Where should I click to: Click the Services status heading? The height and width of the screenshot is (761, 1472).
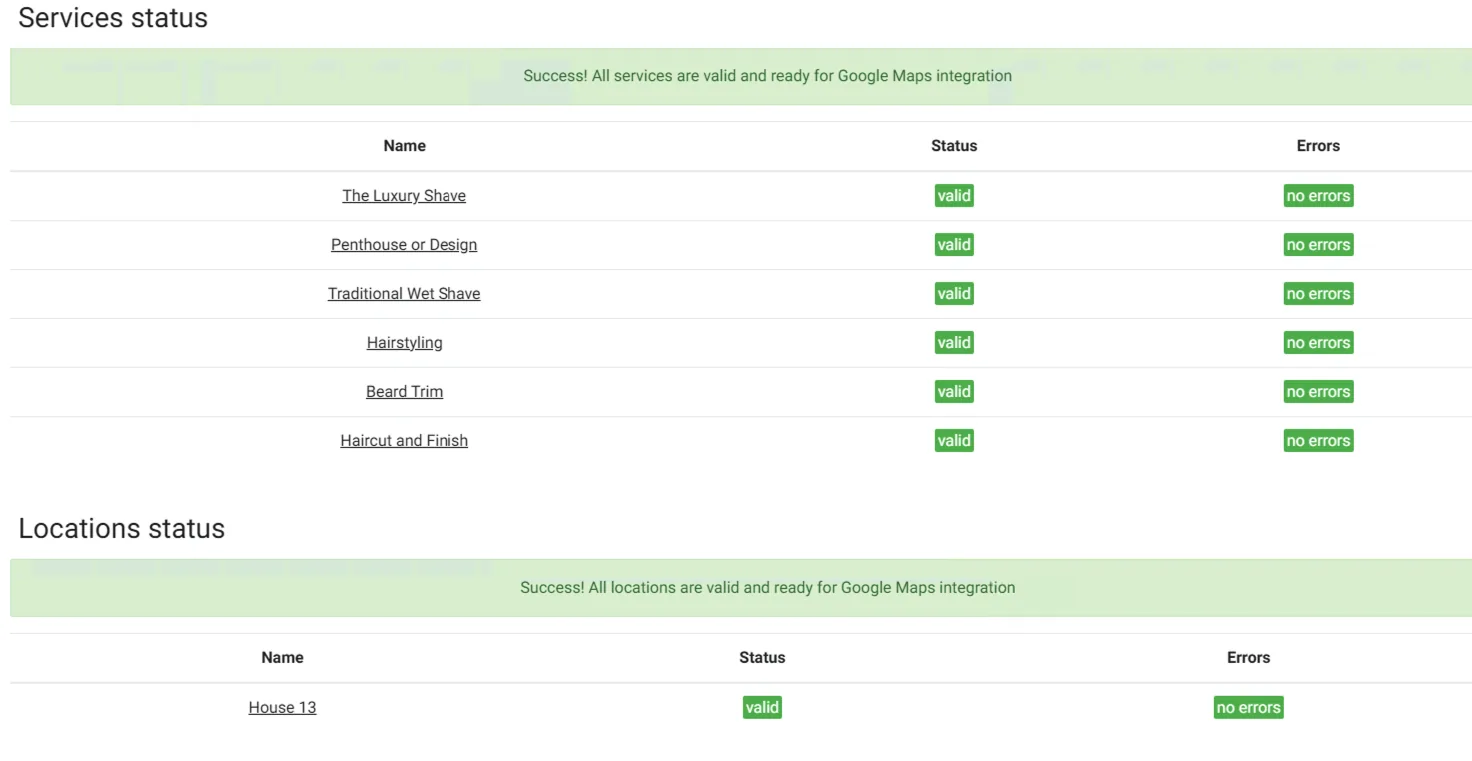[113, 18]
